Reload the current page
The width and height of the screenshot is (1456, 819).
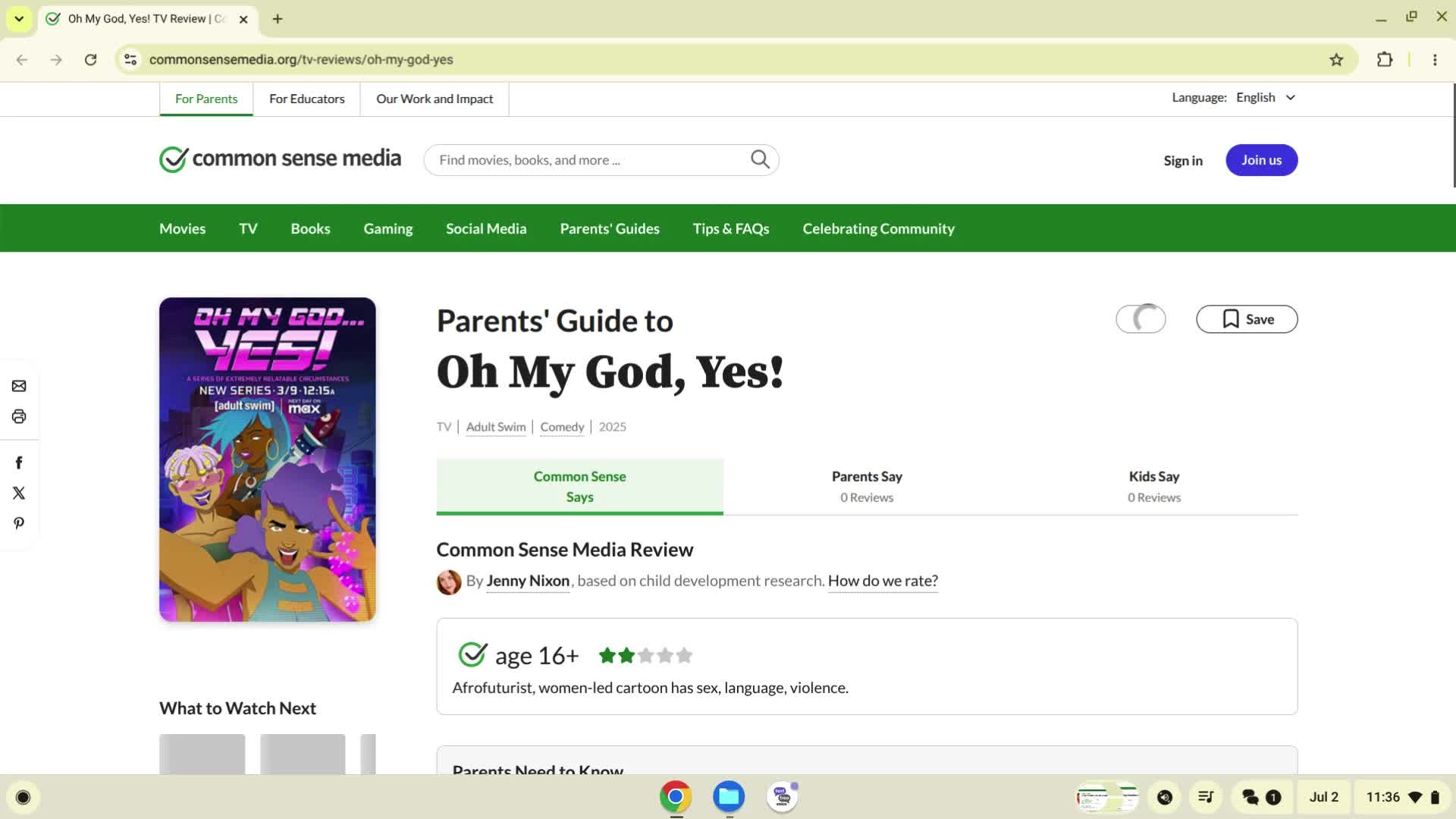[90, 59]
